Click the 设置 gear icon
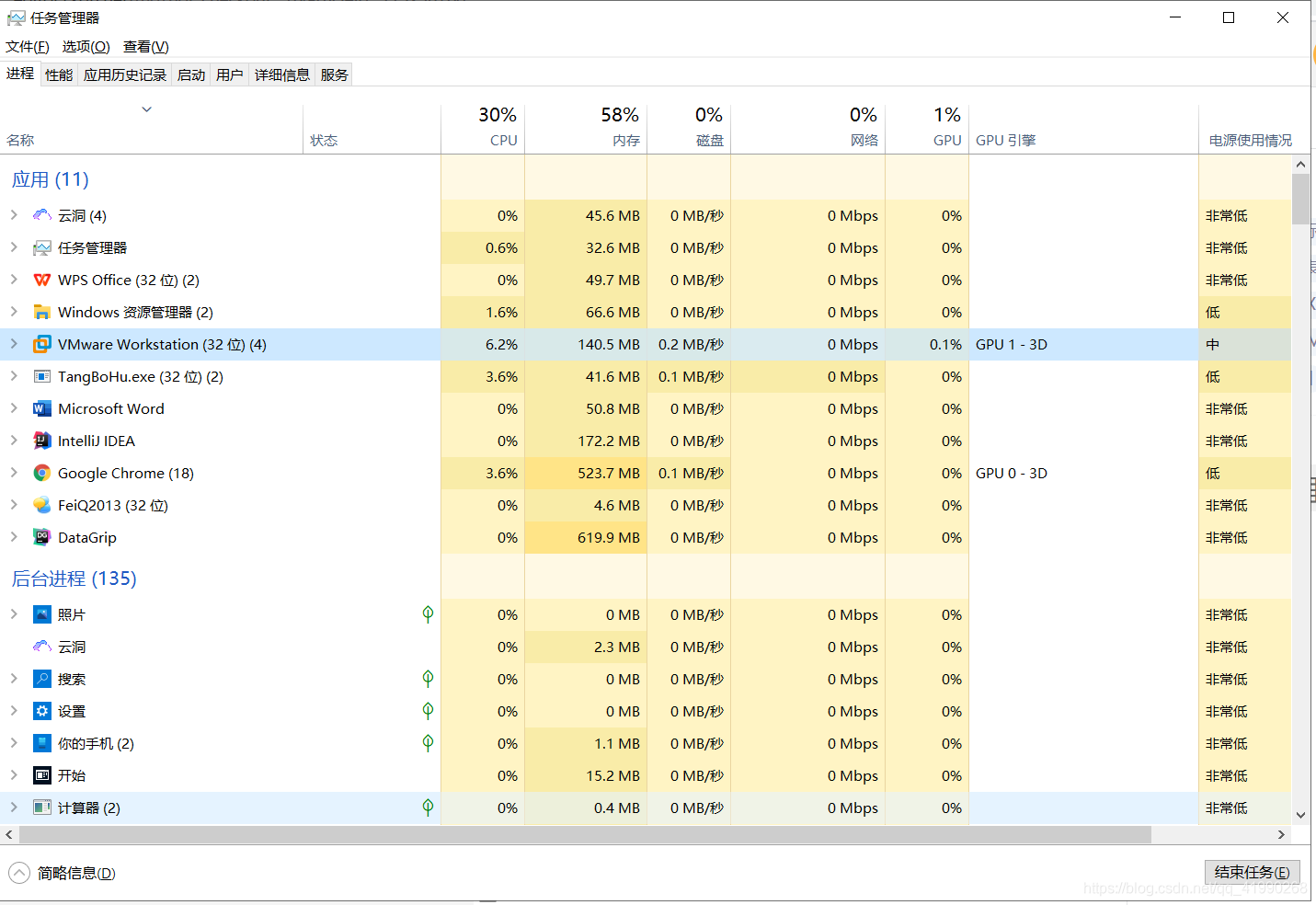 coord(41,711)
